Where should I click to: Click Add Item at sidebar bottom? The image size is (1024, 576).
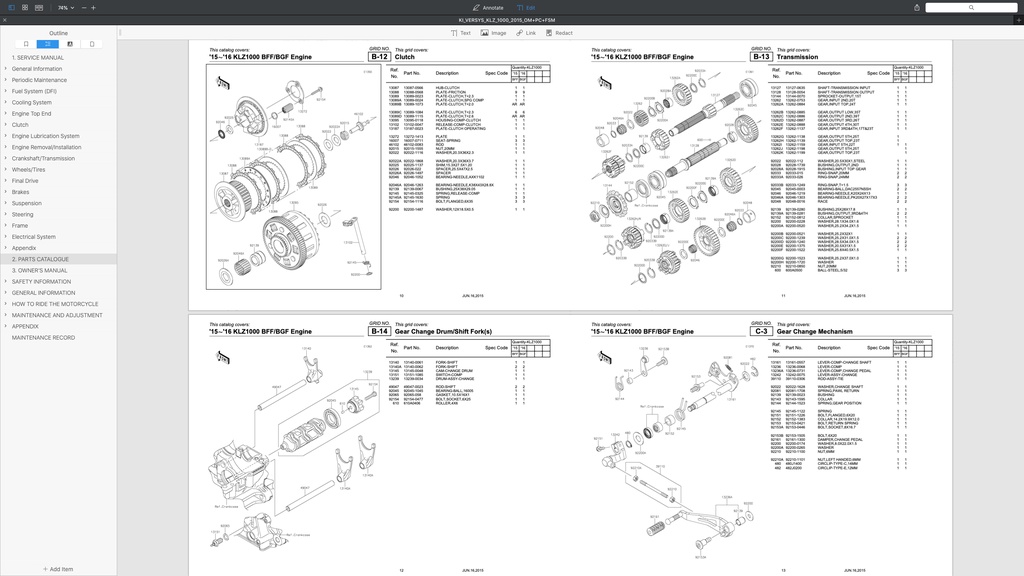pos(58,569)
